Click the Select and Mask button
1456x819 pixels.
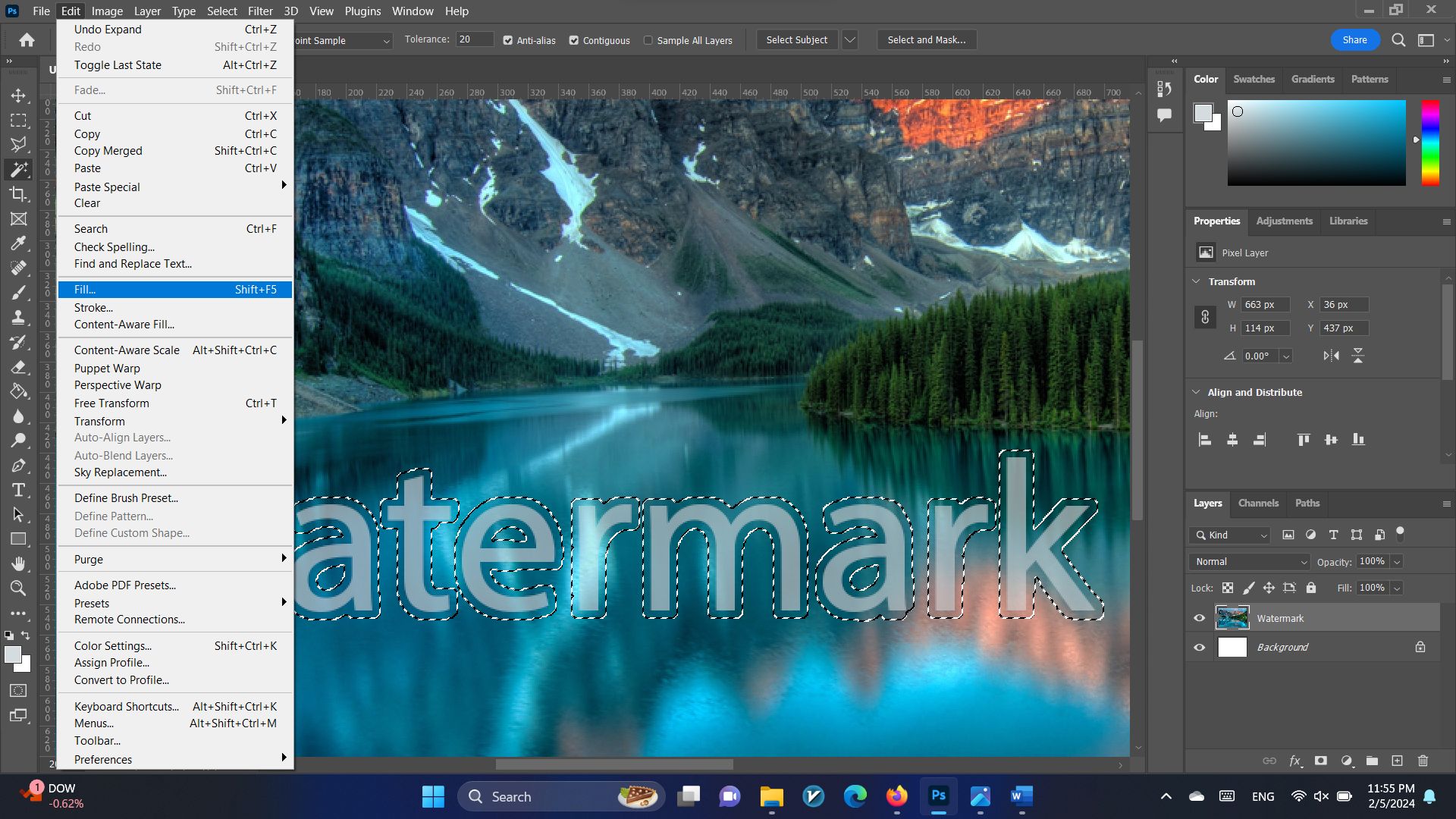(926, 40)
